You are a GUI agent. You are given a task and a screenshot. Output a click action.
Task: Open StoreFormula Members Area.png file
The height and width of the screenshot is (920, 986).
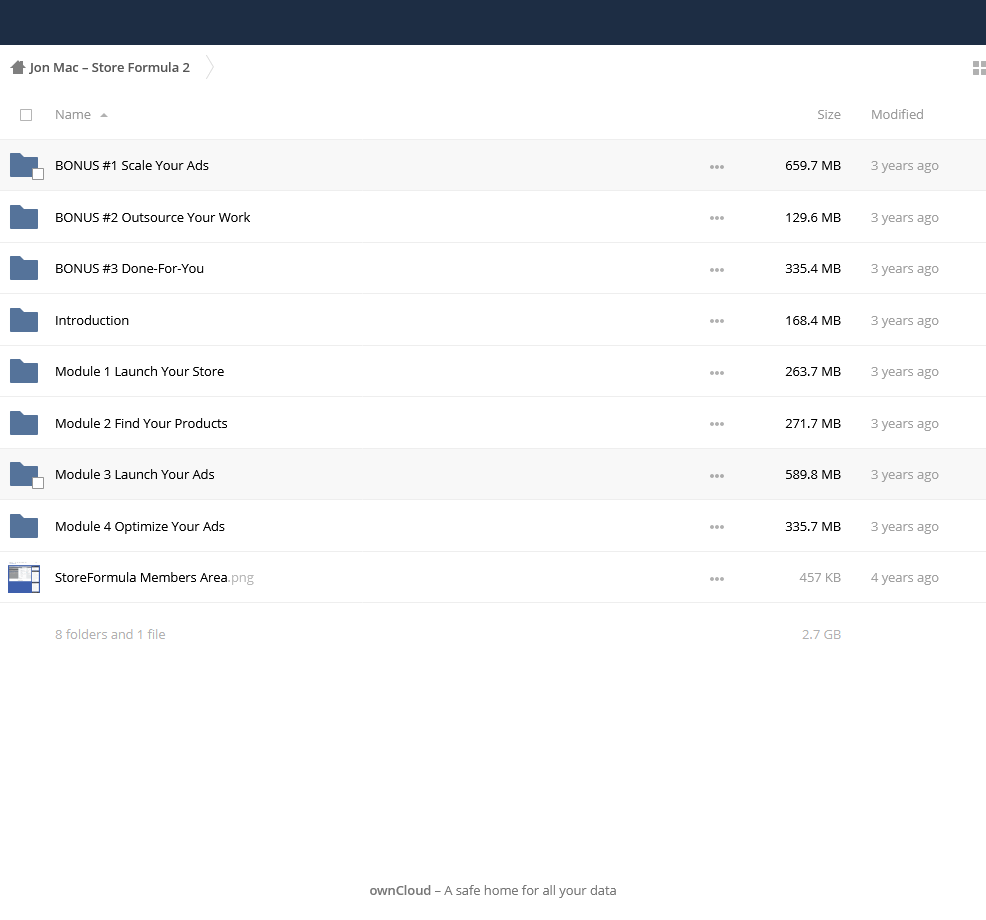[x=154, y=577]
